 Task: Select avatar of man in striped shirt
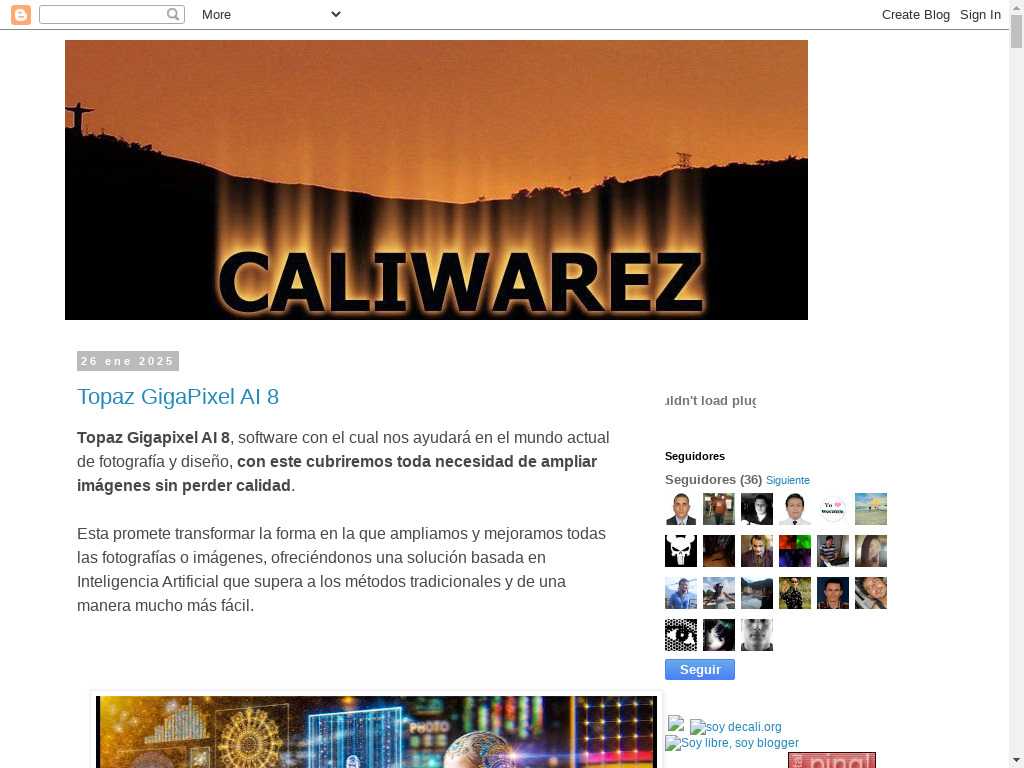(833, 551)
